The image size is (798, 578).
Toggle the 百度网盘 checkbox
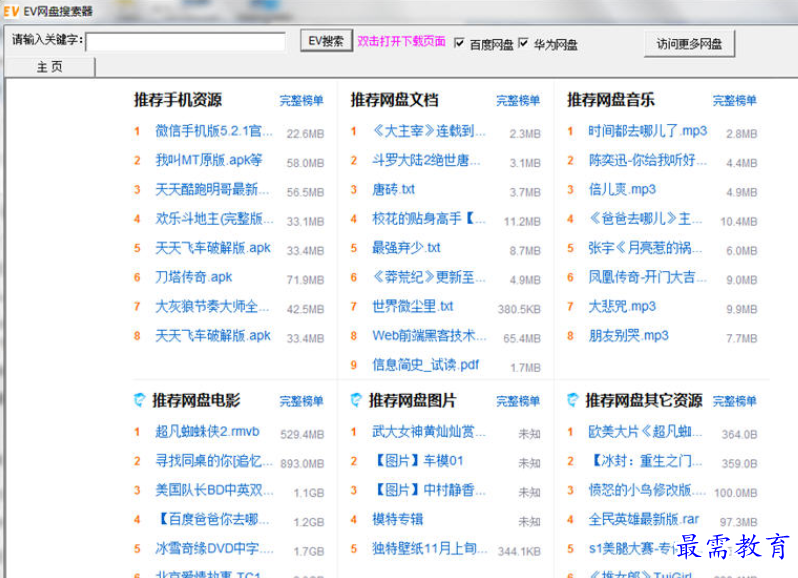coord(459,43)
